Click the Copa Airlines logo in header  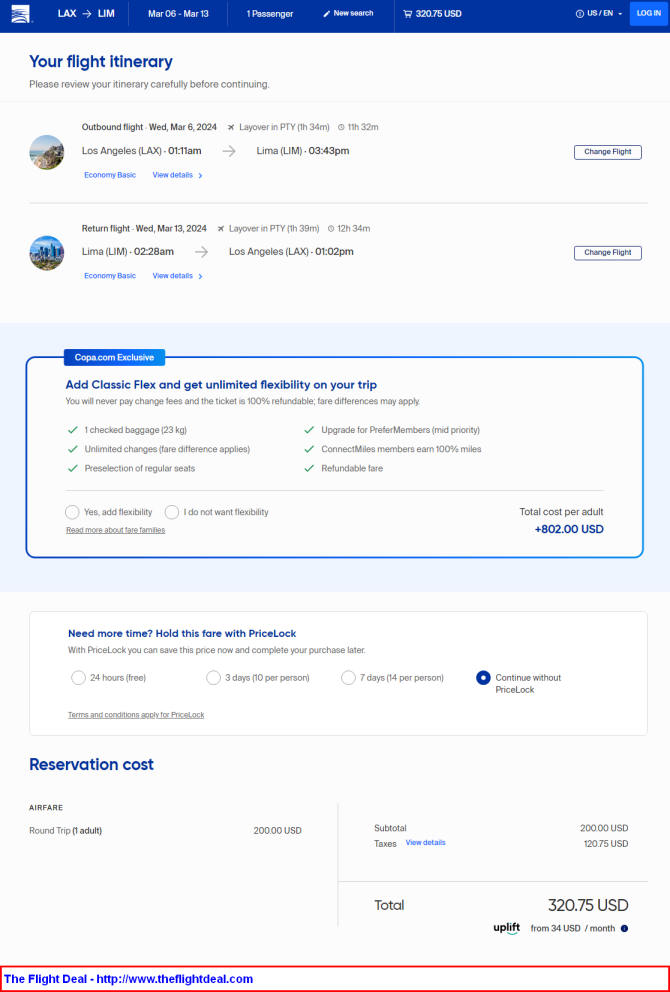click(x=20, y=14)
